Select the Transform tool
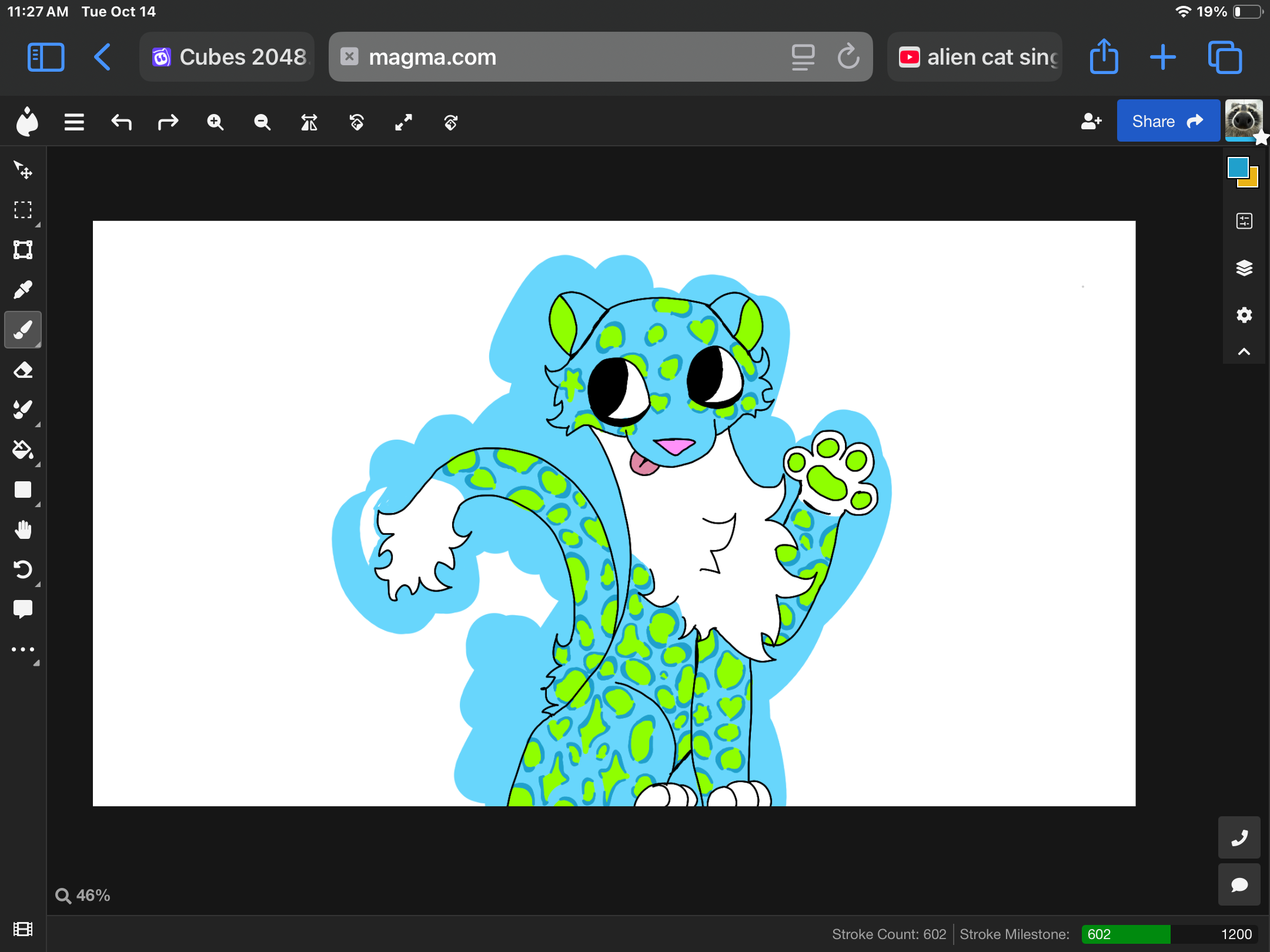The image size is (1270, 952). point(23,250)
